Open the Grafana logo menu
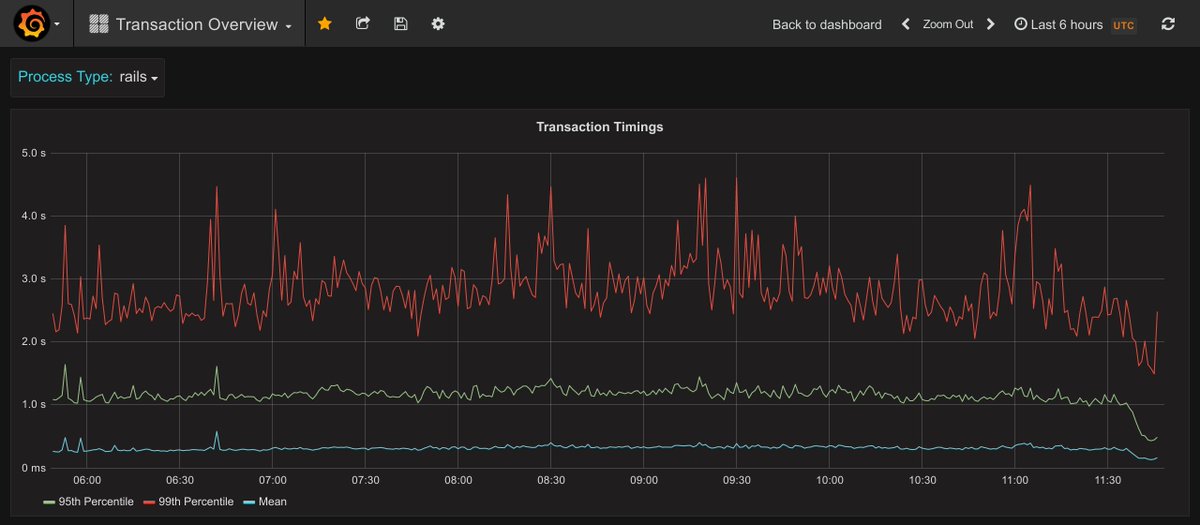This screenshot has height=525, width=1200. [x=31, y=23]
